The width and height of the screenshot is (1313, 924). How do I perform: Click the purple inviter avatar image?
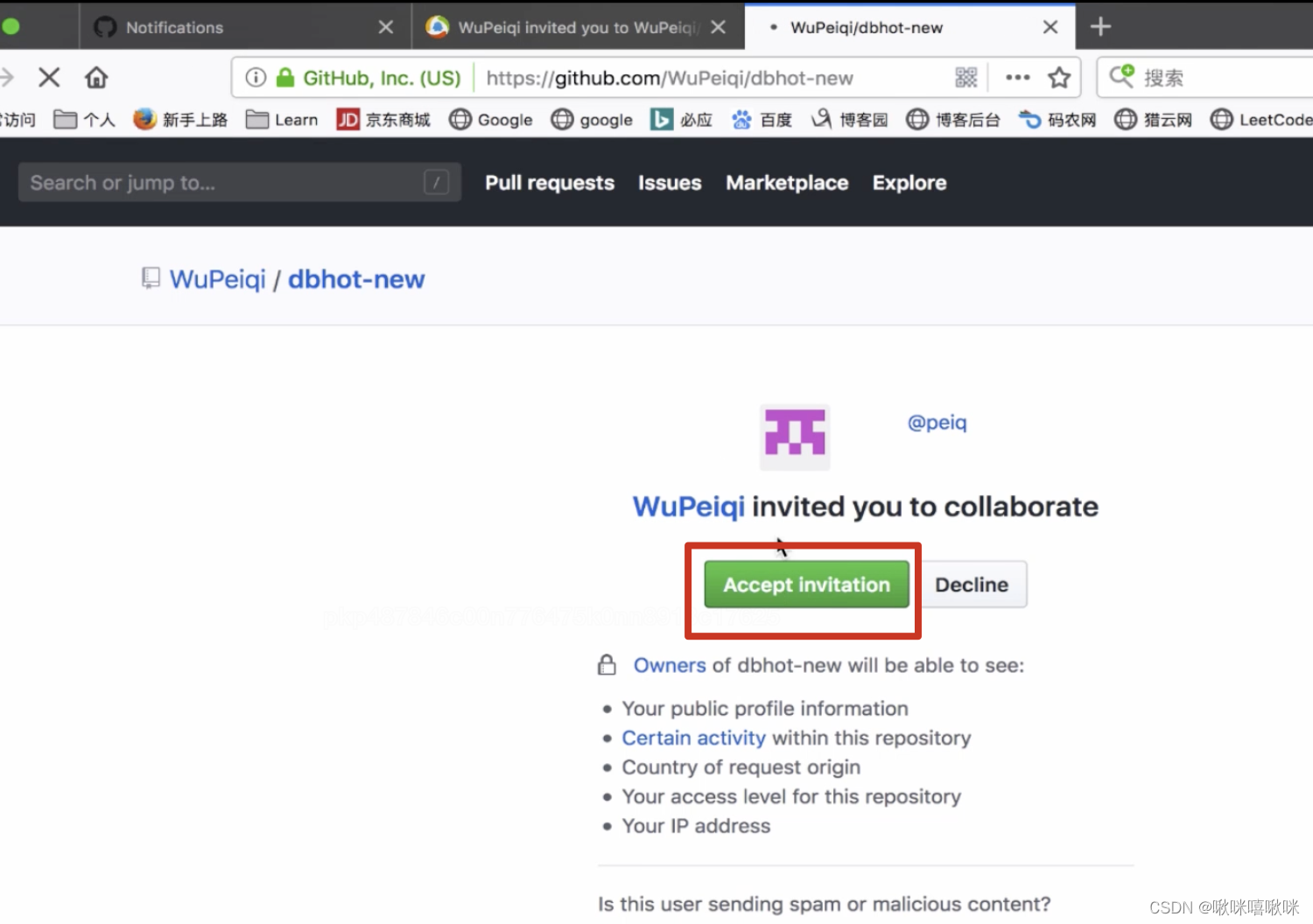point(795,437)
